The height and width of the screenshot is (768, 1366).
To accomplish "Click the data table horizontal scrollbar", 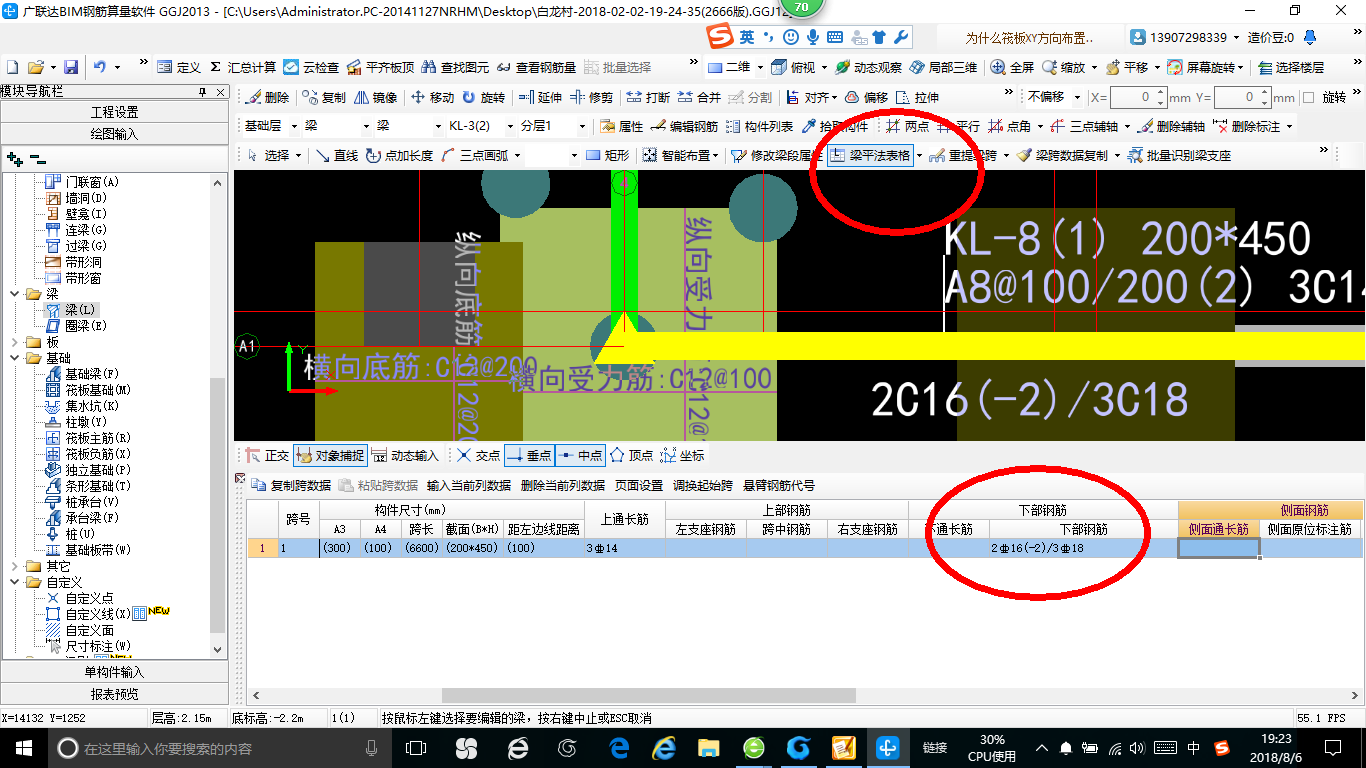I will coord(650,694).
